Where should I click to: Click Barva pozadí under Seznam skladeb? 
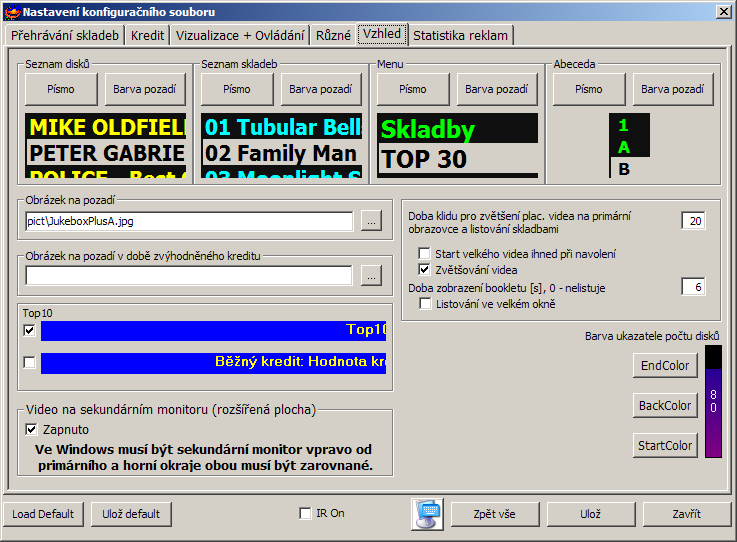tap(321, 89)
